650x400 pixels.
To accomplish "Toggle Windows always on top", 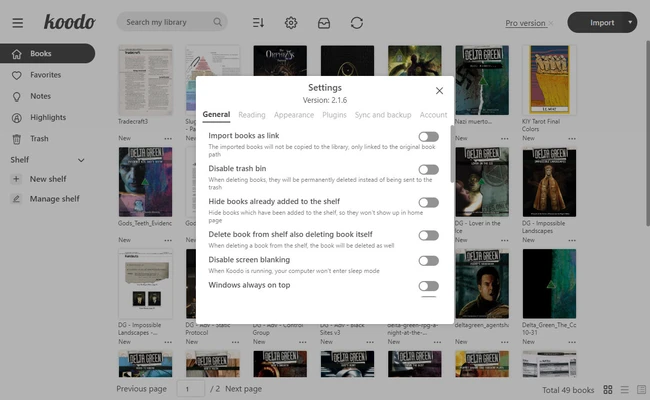I will 428,286.
